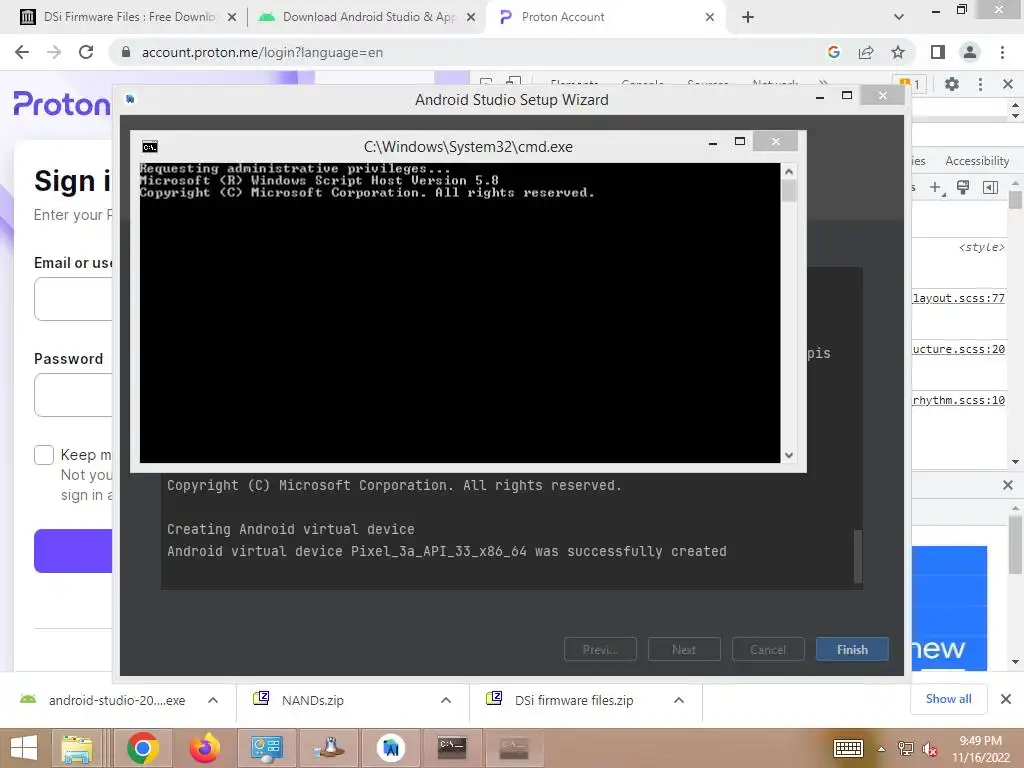
Task: Click the Chrome back navigation arrow
Action: 22,52
